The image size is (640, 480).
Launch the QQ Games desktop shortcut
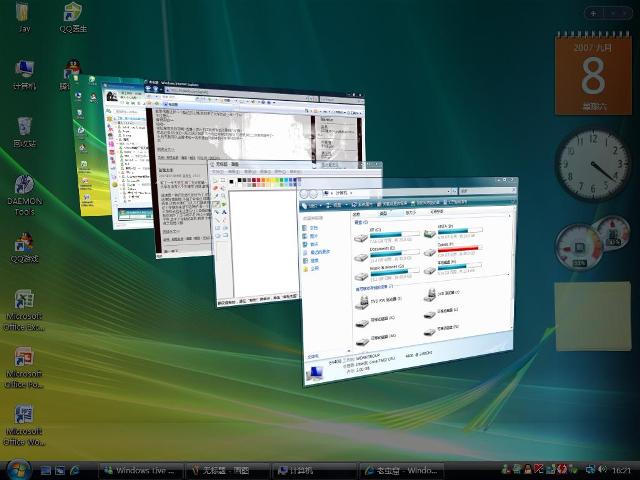tap(24, 245)
